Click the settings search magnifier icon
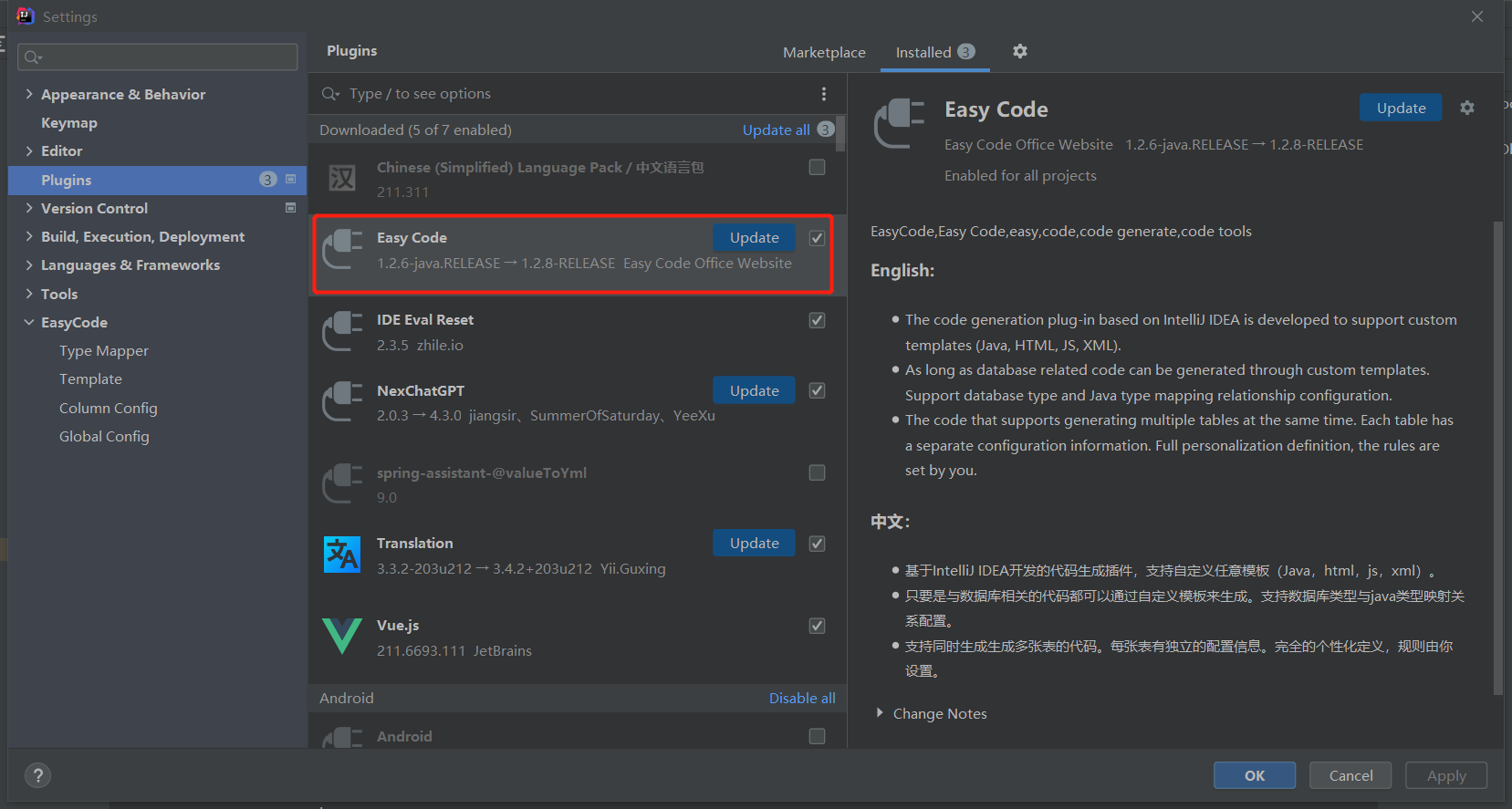Viewport: 1512px width, 809px height. 33,57
